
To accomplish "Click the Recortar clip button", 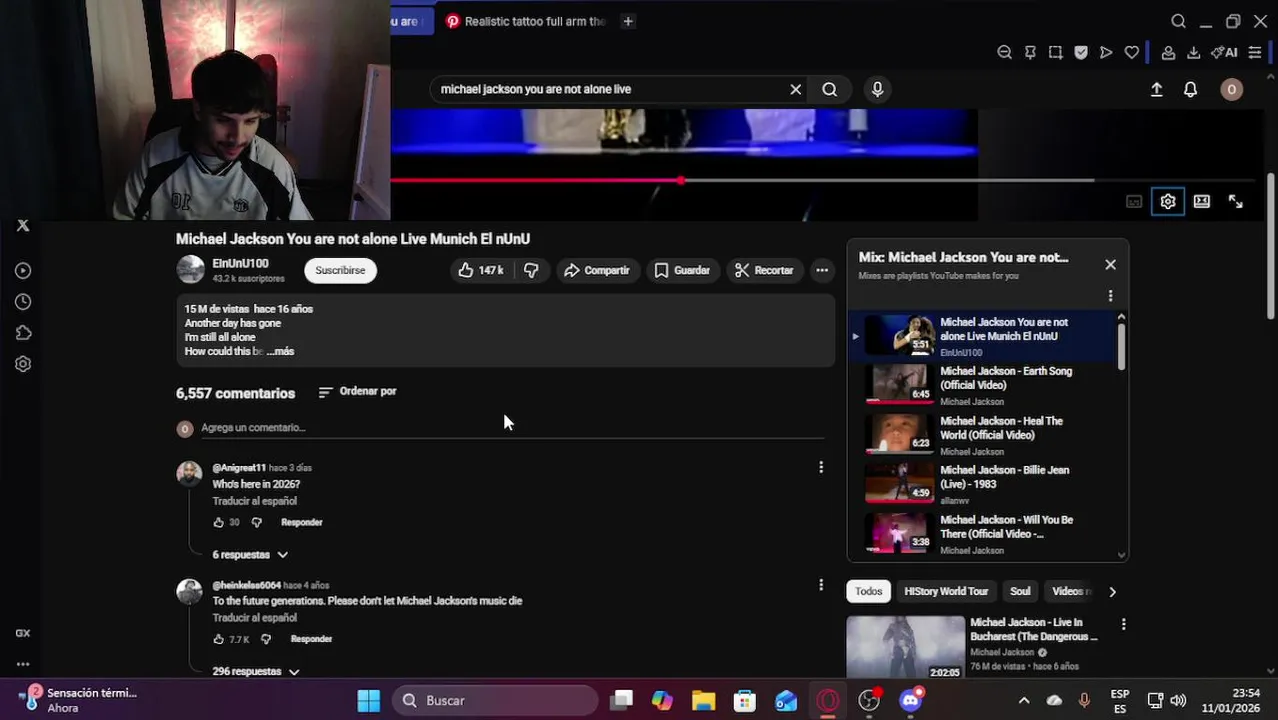I will coord(764,270).
